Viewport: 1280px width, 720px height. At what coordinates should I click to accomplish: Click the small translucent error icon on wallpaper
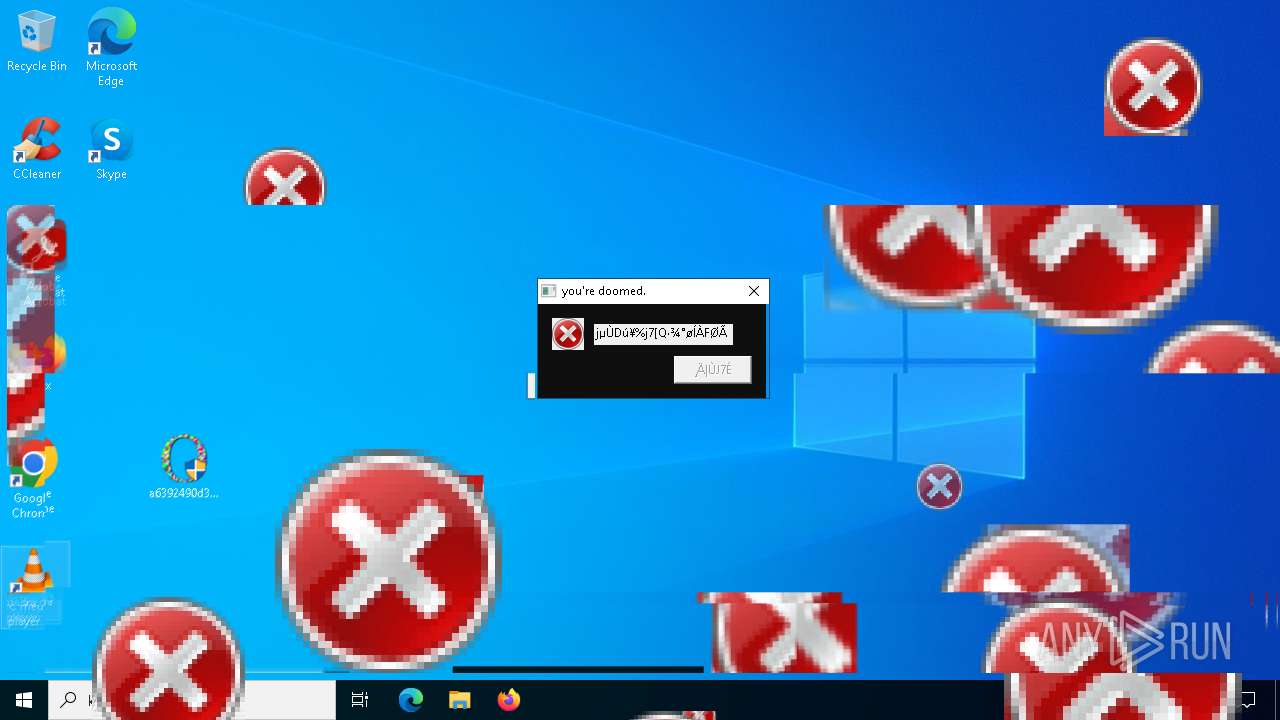[939, 487]
